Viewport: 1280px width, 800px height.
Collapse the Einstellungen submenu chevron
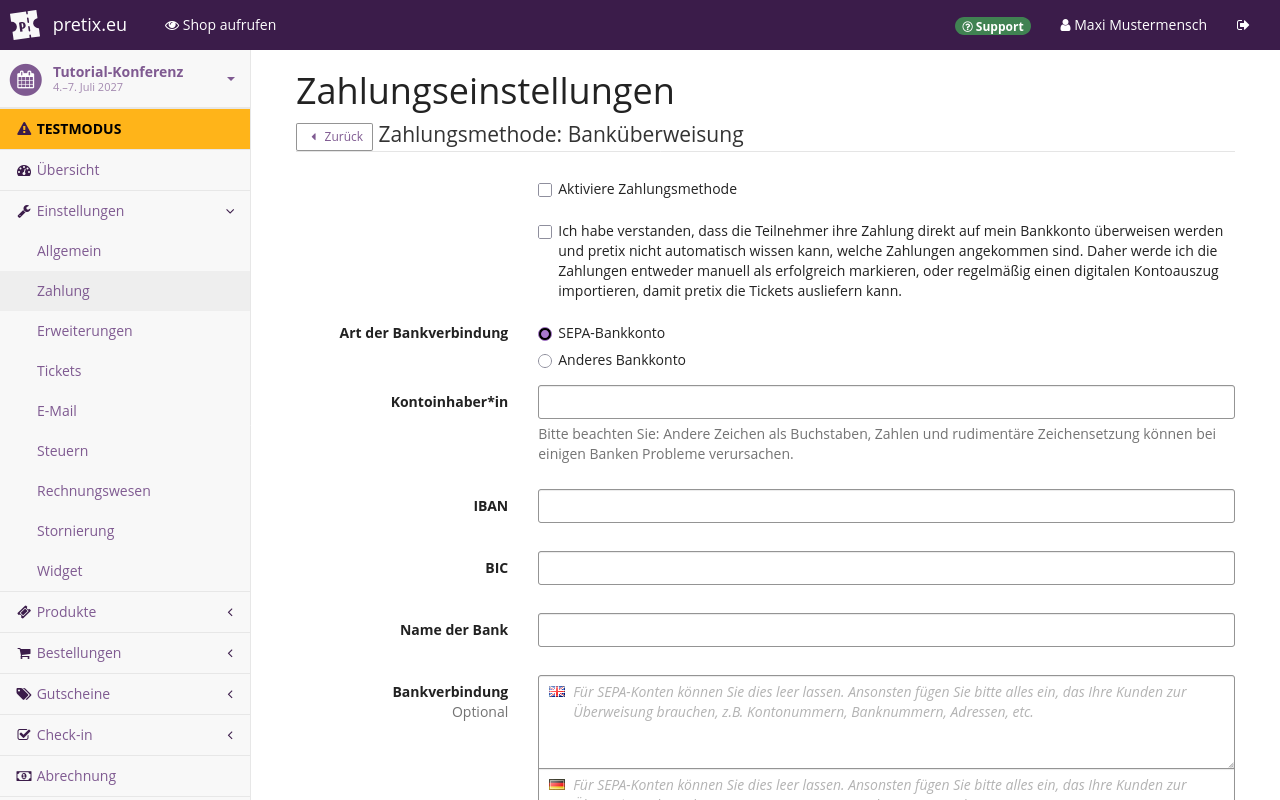(x=230, y=211)
